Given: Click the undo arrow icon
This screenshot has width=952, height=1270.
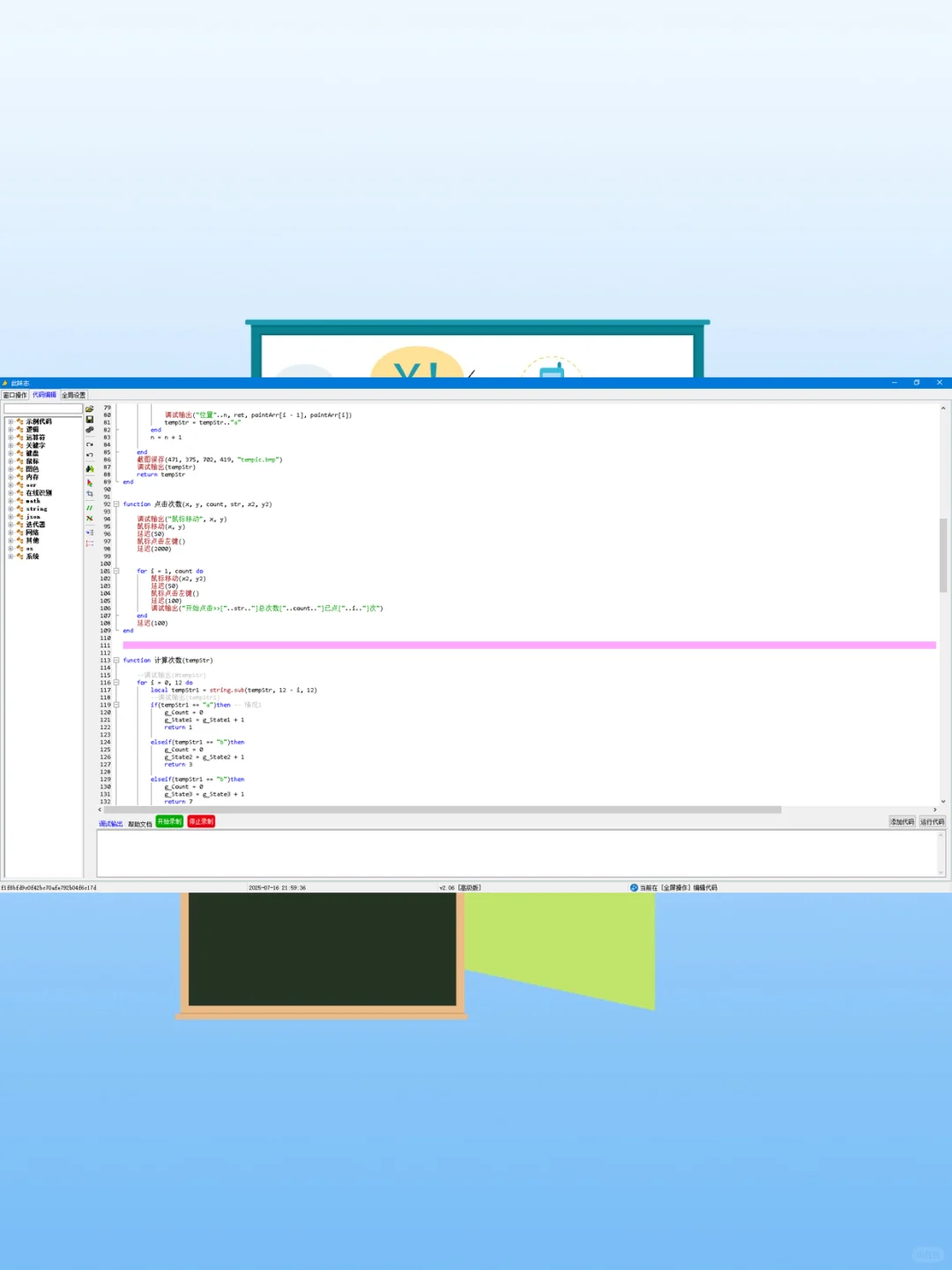Looking at the screenshot, I should [x=90, y=455].
